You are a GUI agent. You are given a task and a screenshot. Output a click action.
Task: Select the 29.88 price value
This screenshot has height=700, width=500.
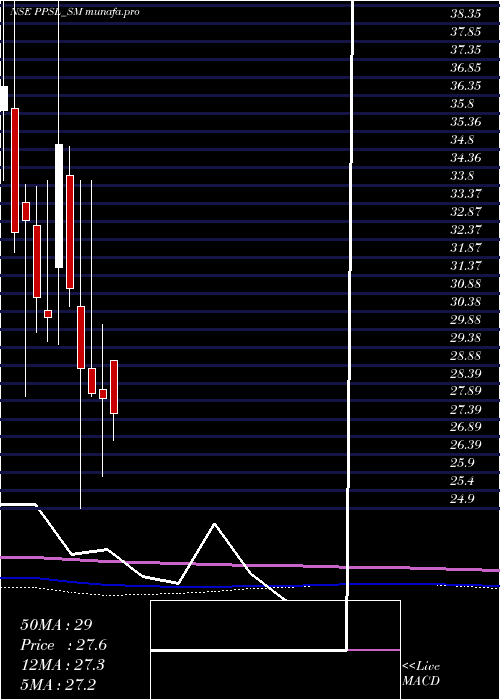point(466,320)
